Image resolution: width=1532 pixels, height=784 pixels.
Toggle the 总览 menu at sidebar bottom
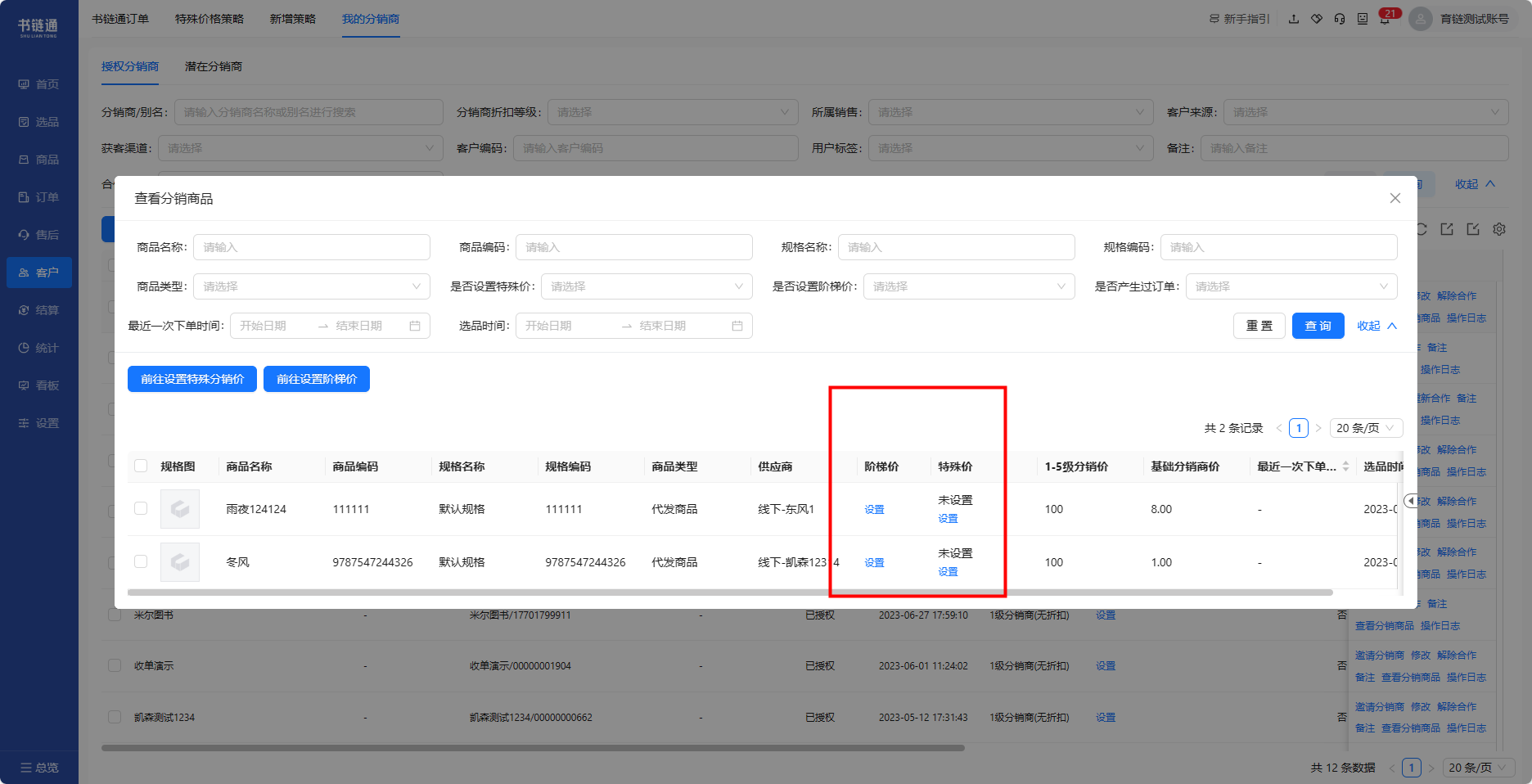pos(39,768)
